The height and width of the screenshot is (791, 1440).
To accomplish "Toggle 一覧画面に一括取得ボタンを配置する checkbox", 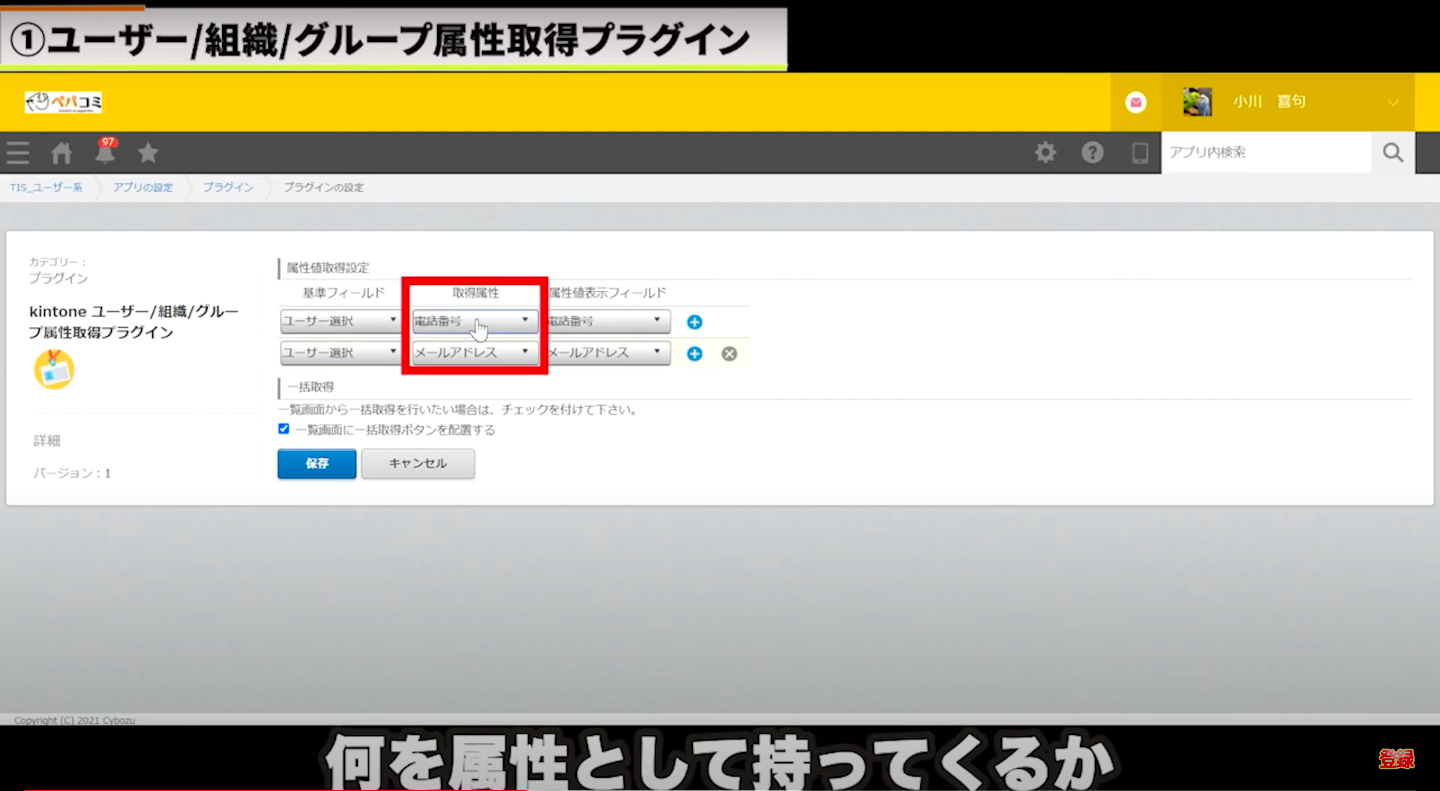I will (x=284, y=429).
